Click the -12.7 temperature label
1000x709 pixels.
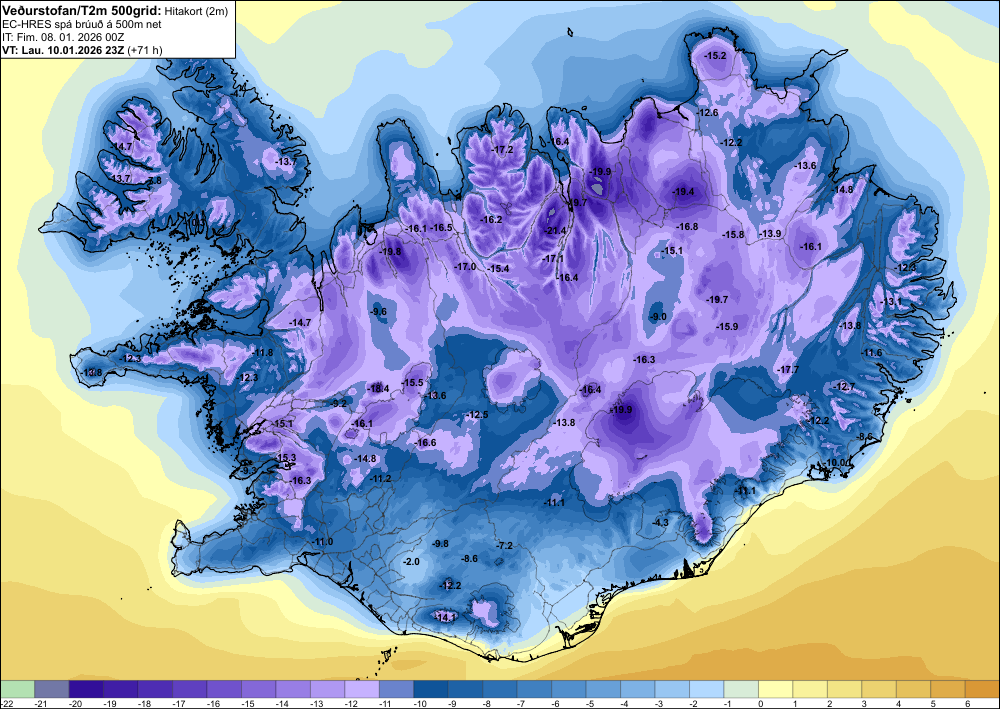(845, 386)
